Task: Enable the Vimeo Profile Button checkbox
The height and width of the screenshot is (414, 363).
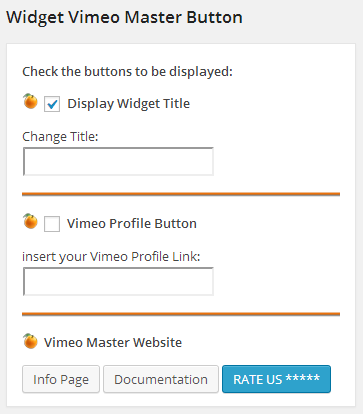Action: (52, 224)
